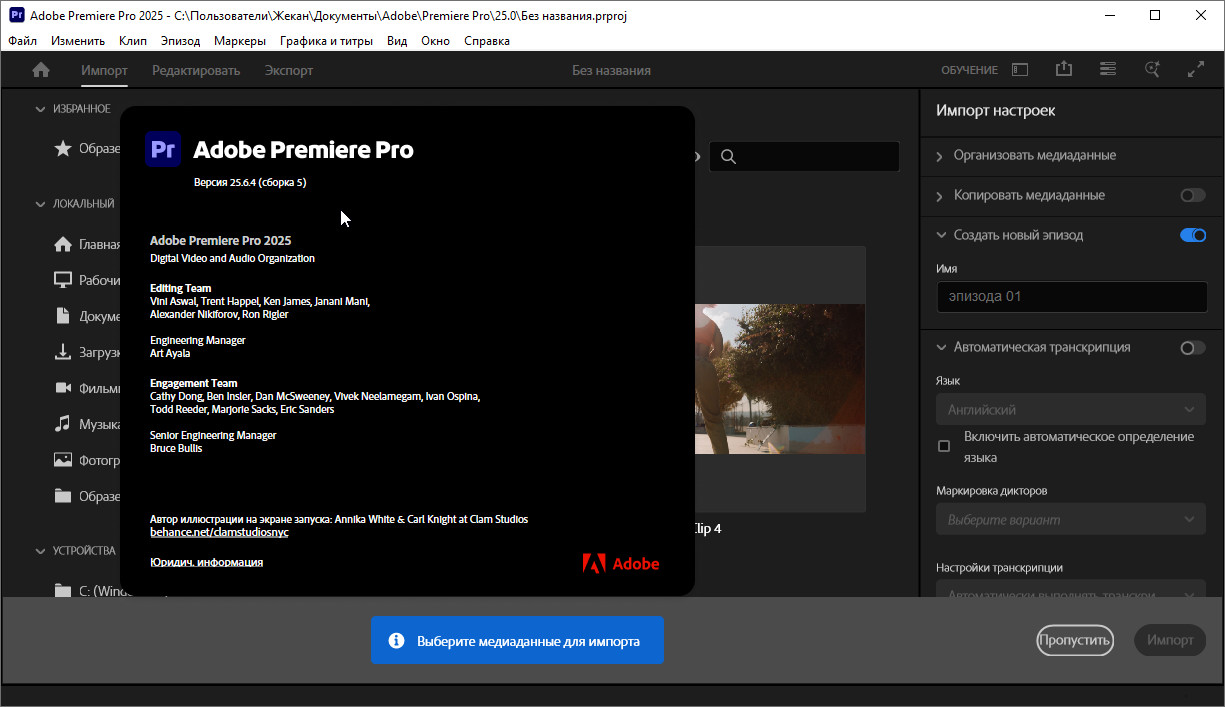Disable the Создать новый эпизод toggle

1192,235
